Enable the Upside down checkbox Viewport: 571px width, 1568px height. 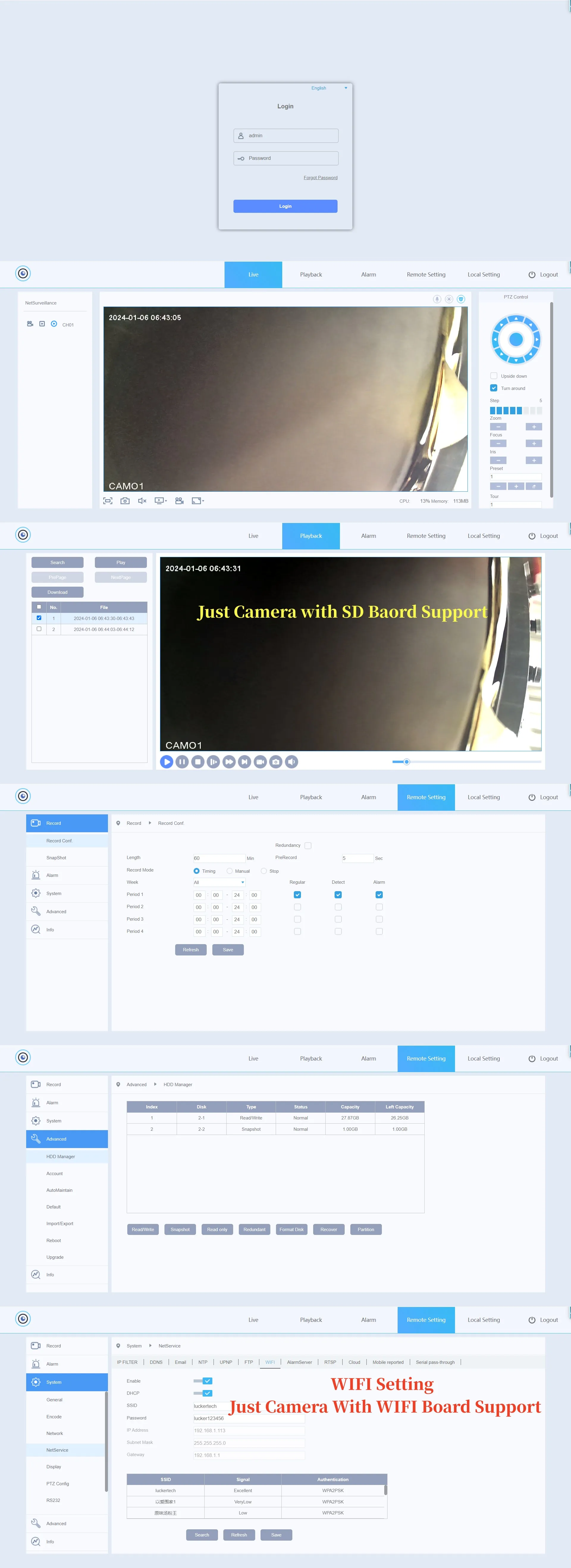point(494,376)
